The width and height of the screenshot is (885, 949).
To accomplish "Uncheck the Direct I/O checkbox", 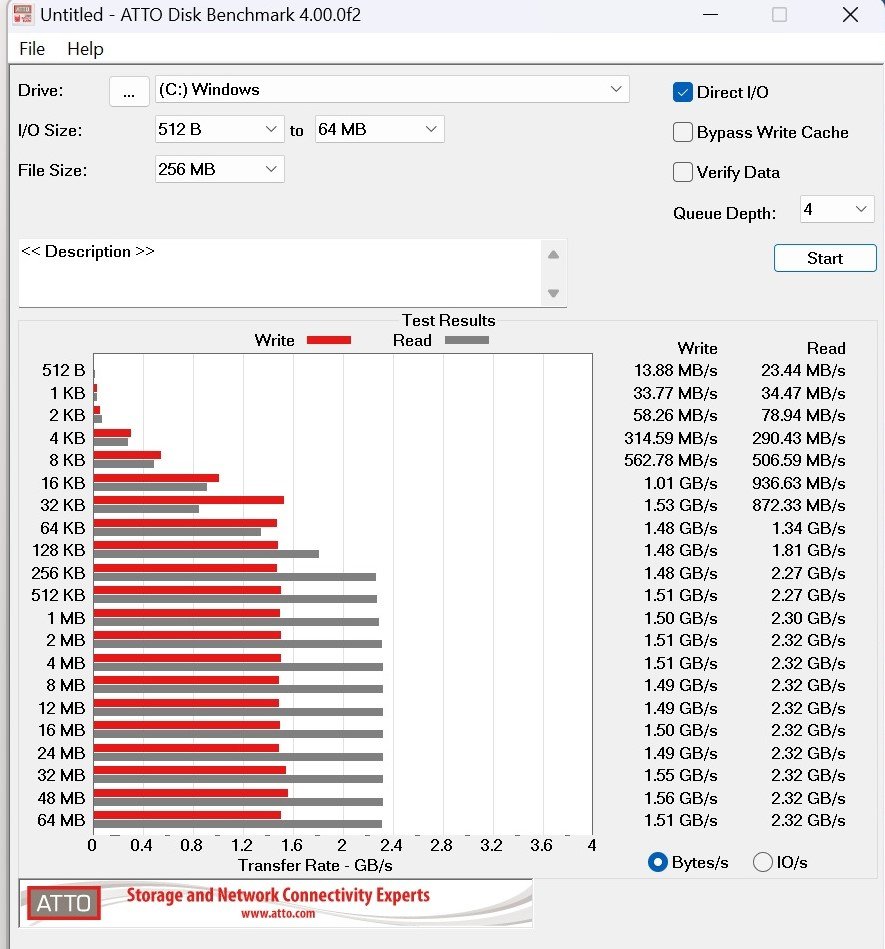I will click(x=683, y=92).
